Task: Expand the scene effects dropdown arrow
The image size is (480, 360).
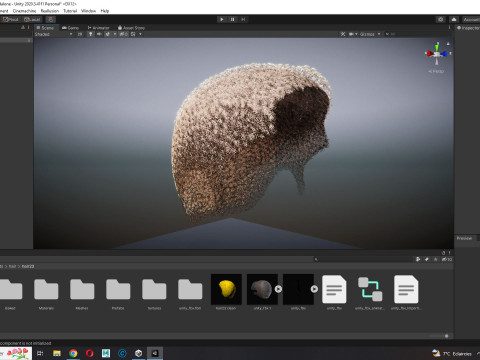Action: coord(115,34)
